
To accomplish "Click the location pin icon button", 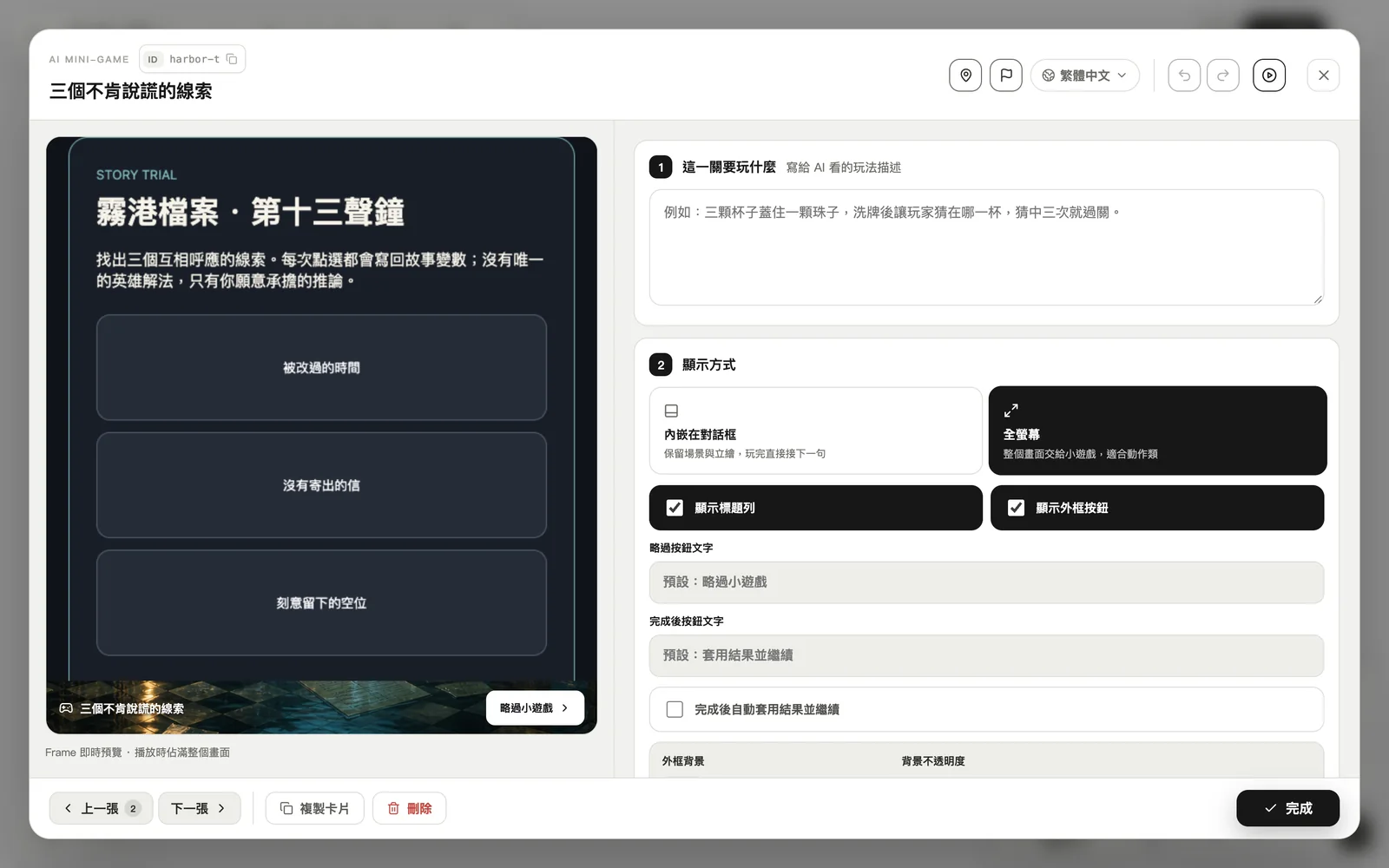I will (x=965, y=76).
